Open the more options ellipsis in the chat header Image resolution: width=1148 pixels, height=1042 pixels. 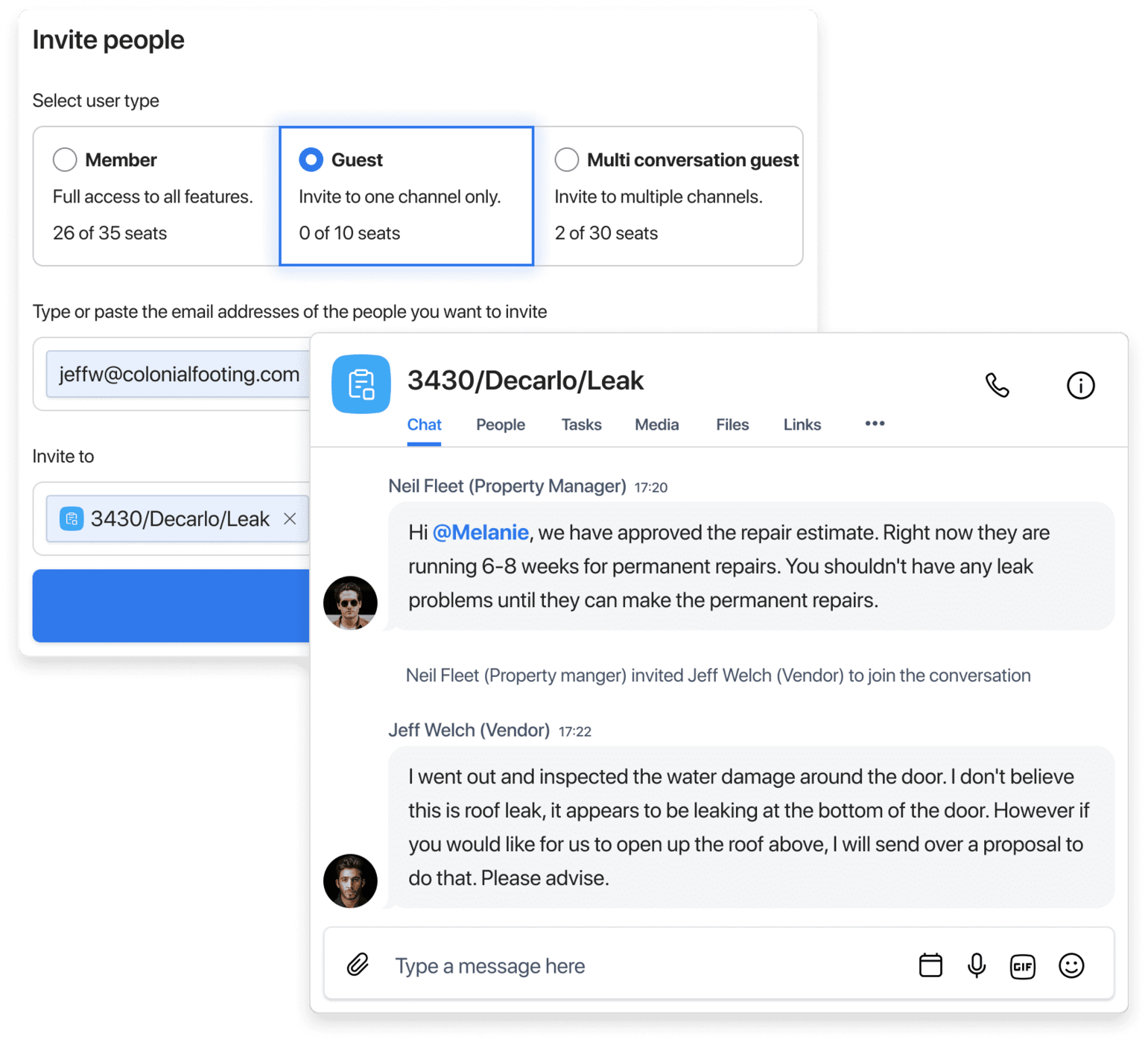point(875,424)
